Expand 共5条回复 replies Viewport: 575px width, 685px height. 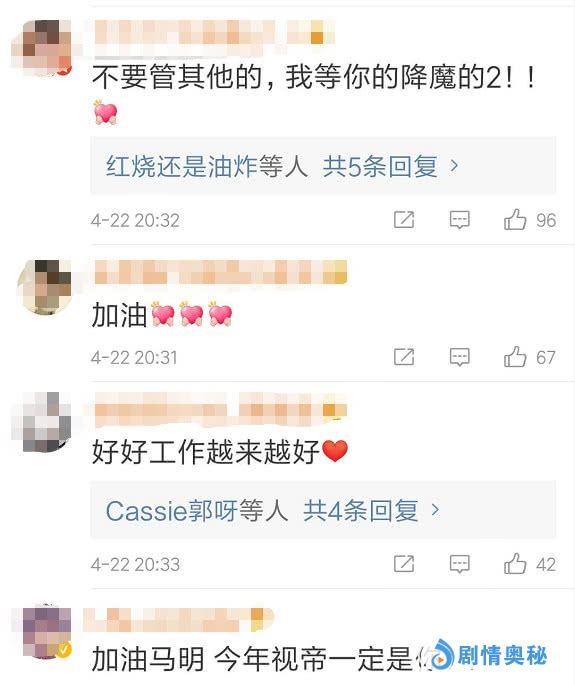coord(380,166)
